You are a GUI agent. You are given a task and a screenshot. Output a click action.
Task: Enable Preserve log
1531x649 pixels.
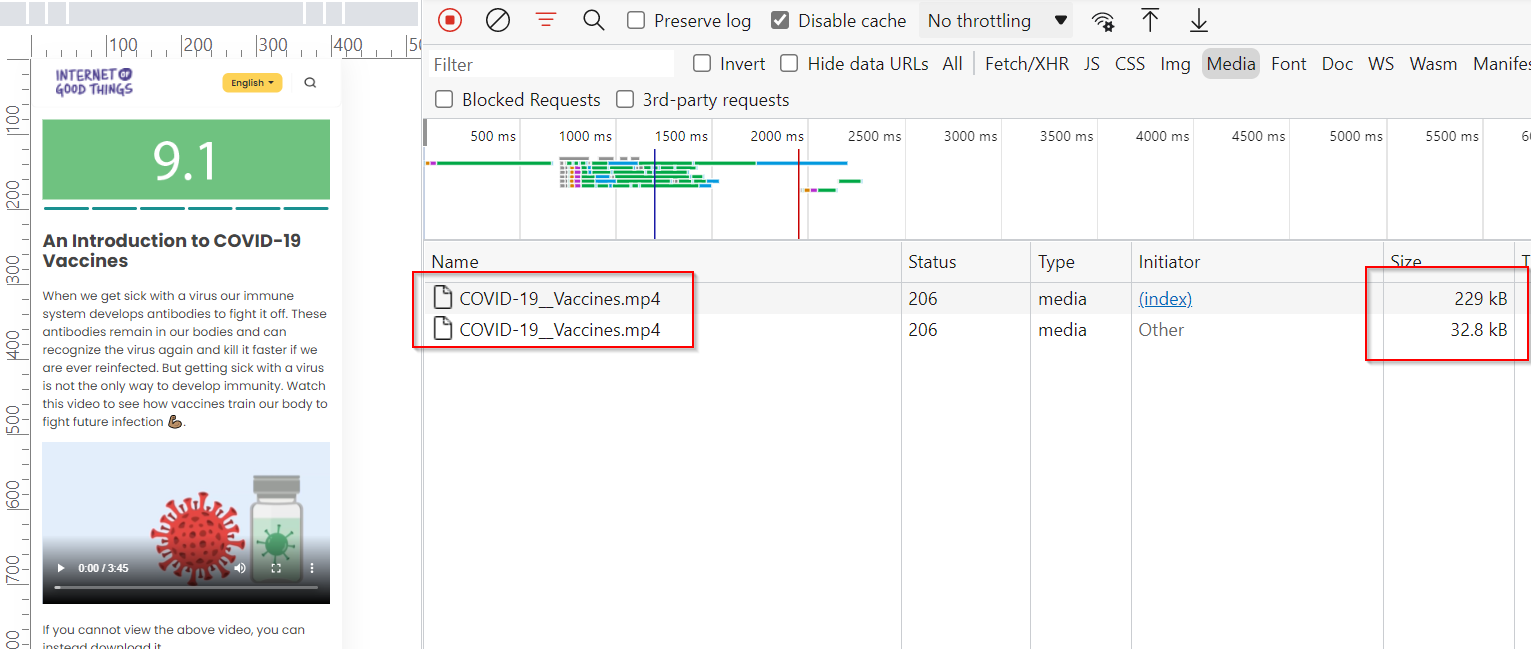coord(636,20)
